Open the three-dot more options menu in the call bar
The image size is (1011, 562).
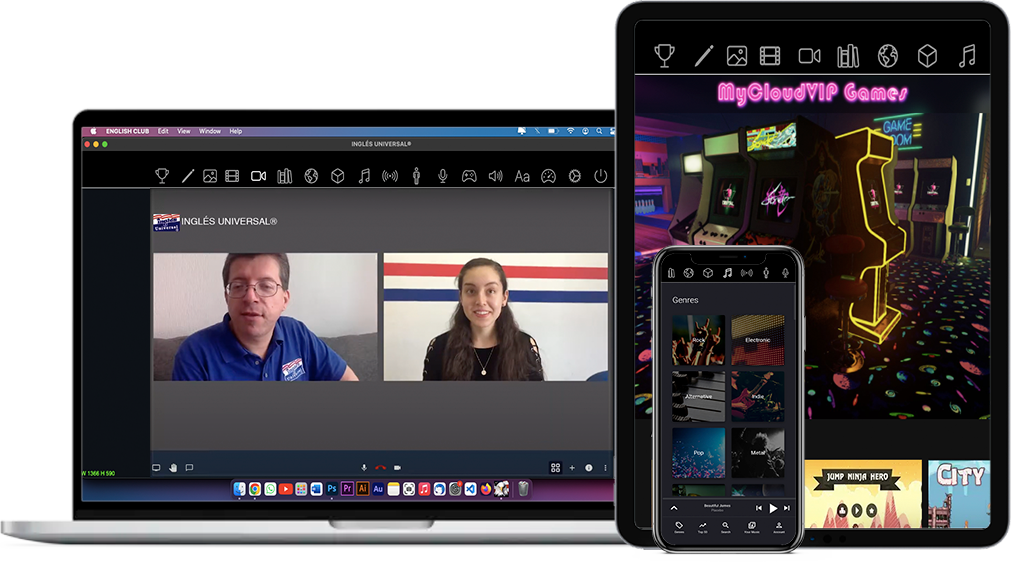click(607, 467)
